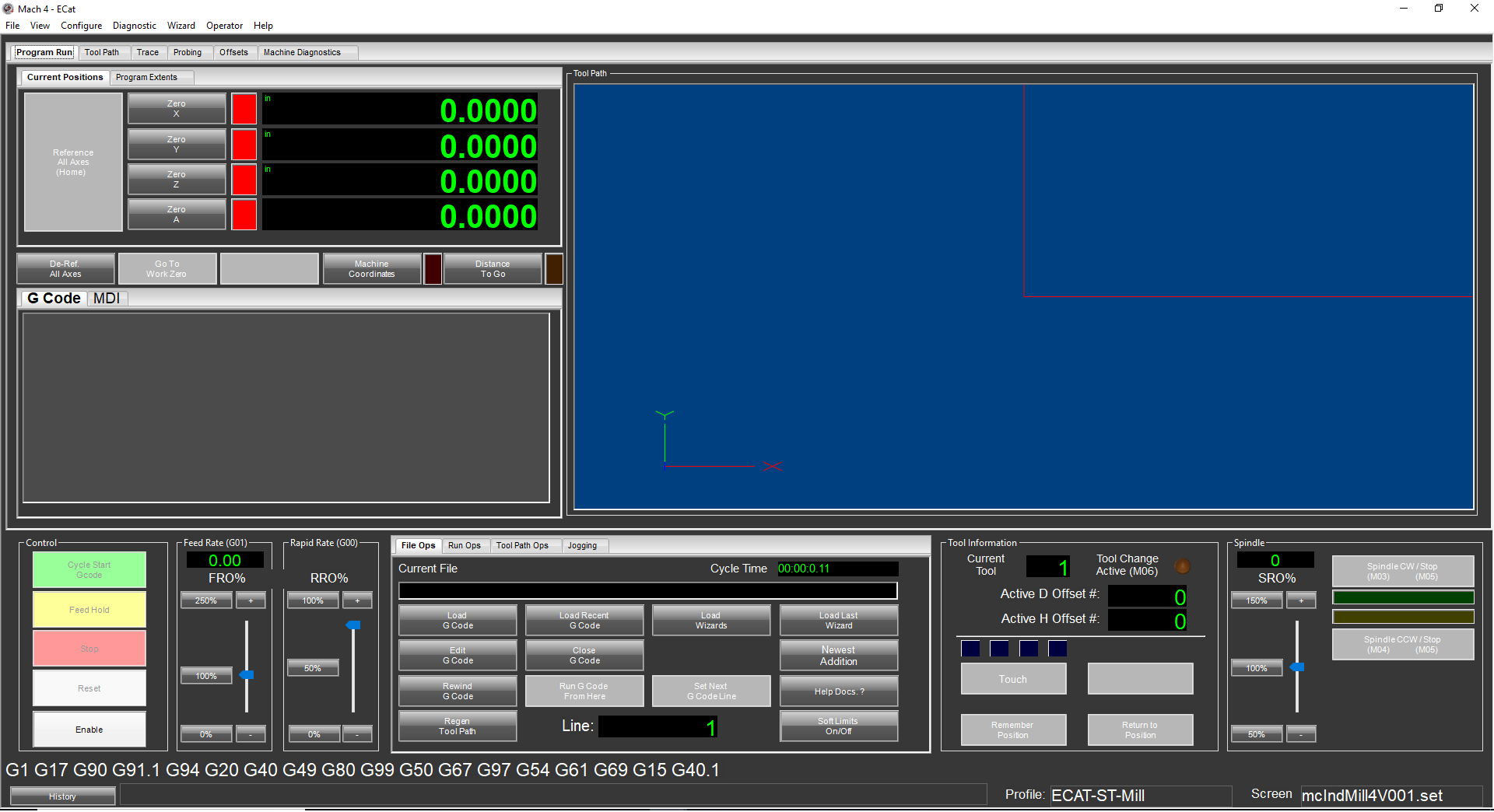Click the red X axis home indicator
The width and height of the screenshot is (1494, 812).
click(244, 109)
